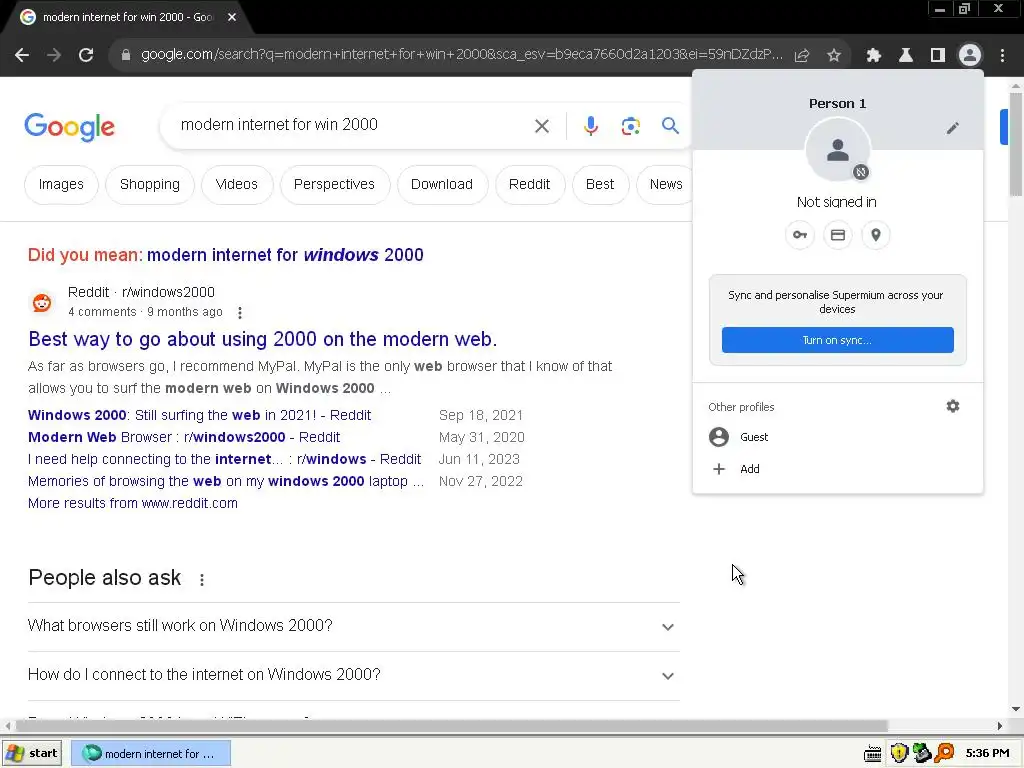Switch to the Guest profile
Viewport: 1024px width, 768px height.
tap(838, 437)
